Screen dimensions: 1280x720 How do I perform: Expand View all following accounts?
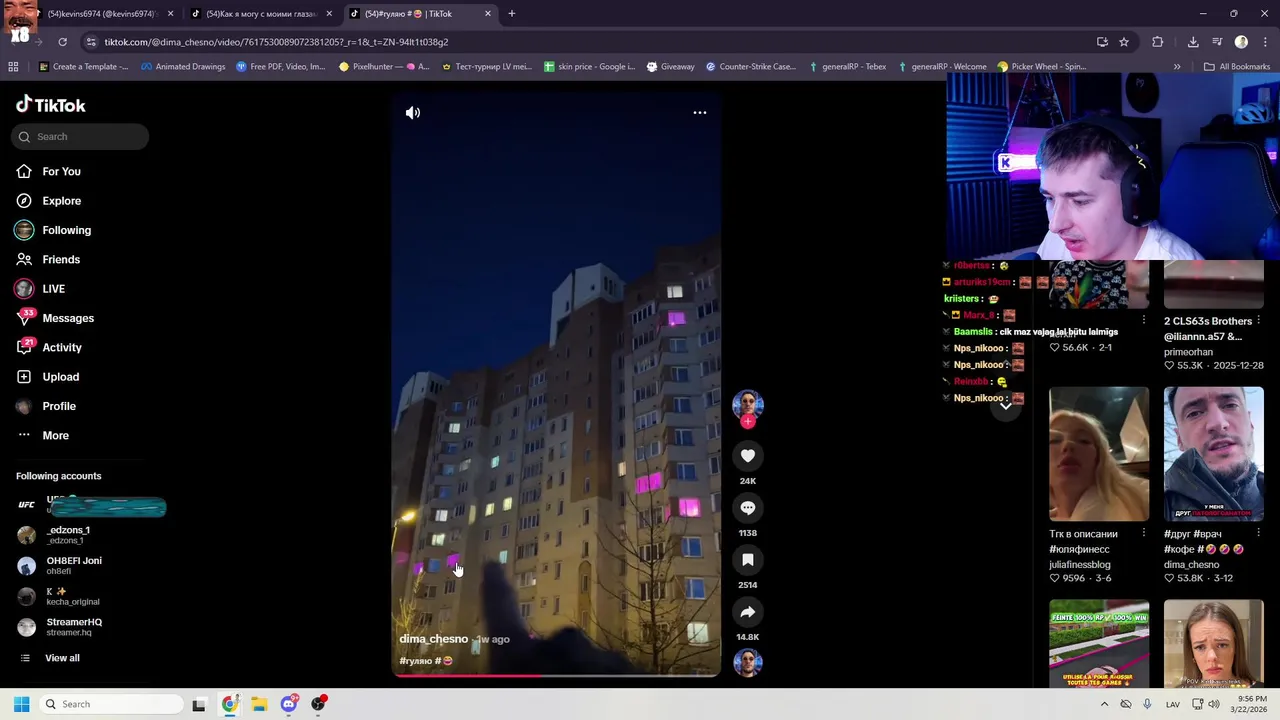click(x=62, y=658)
